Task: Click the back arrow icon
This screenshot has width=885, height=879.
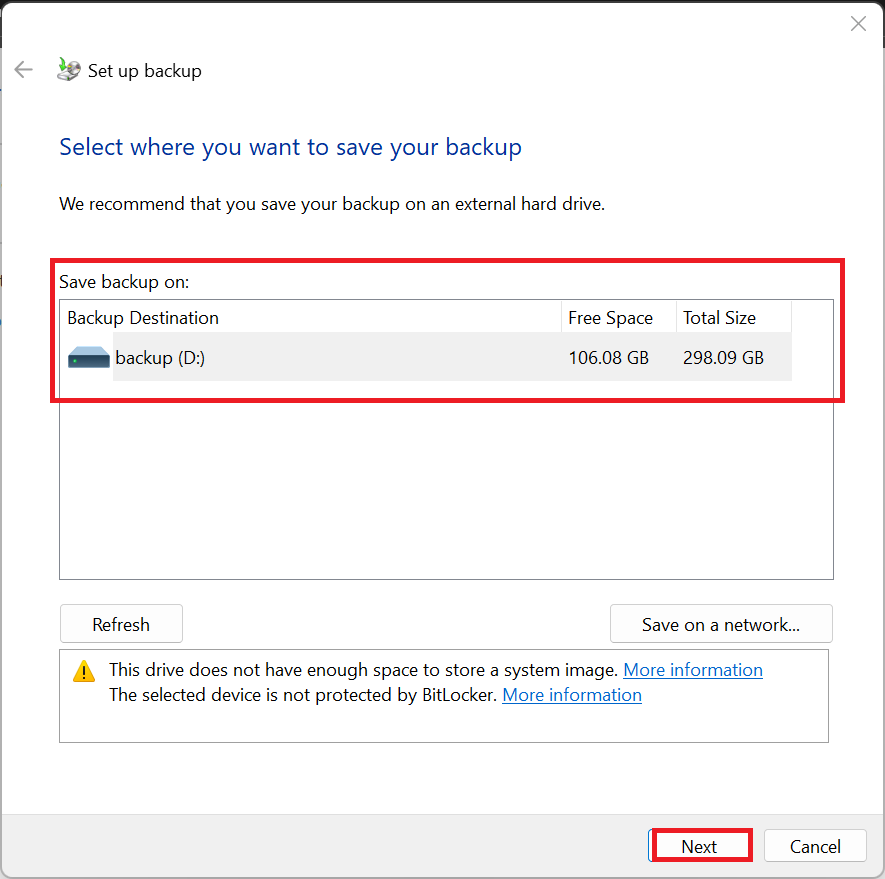Action: 23,70
